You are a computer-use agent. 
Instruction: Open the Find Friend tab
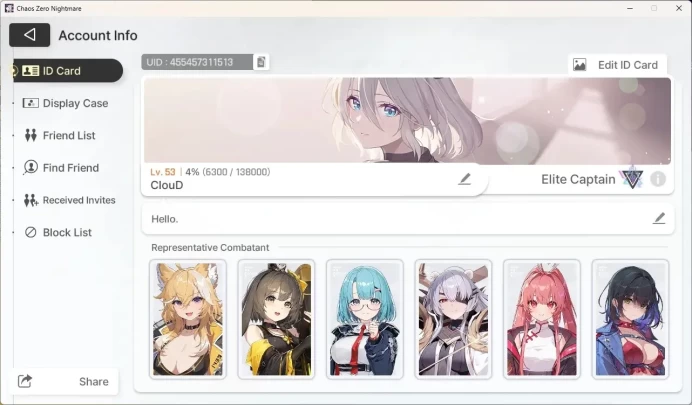pyautogui.click(x=61, y=168)
